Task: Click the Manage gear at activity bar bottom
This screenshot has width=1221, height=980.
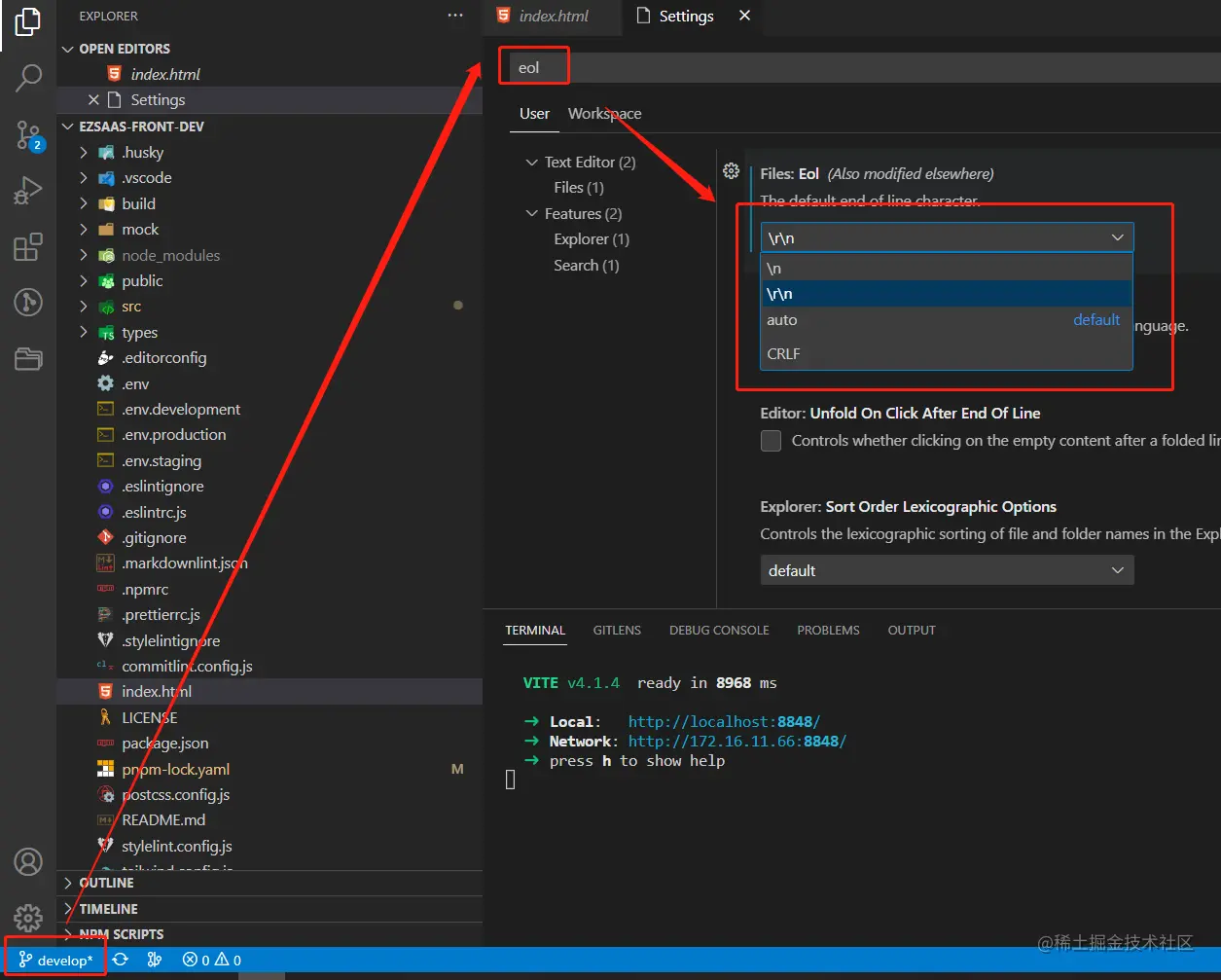Action: (x=27, y=918)
